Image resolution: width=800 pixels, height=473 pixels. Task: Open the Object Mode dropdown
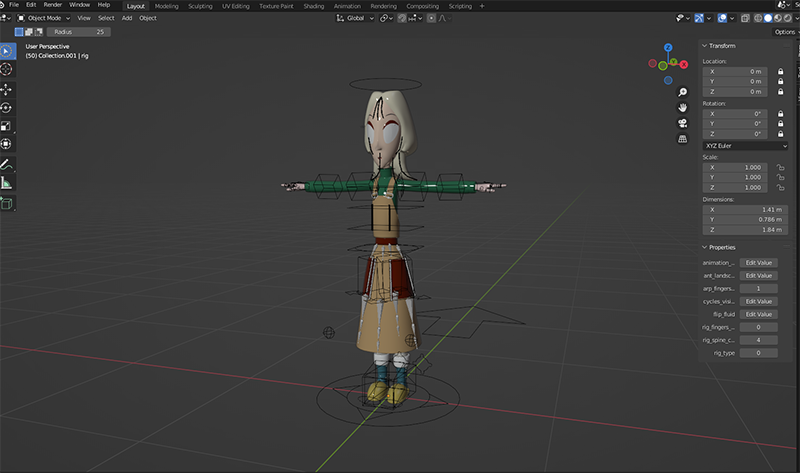[x=44, y=18]
